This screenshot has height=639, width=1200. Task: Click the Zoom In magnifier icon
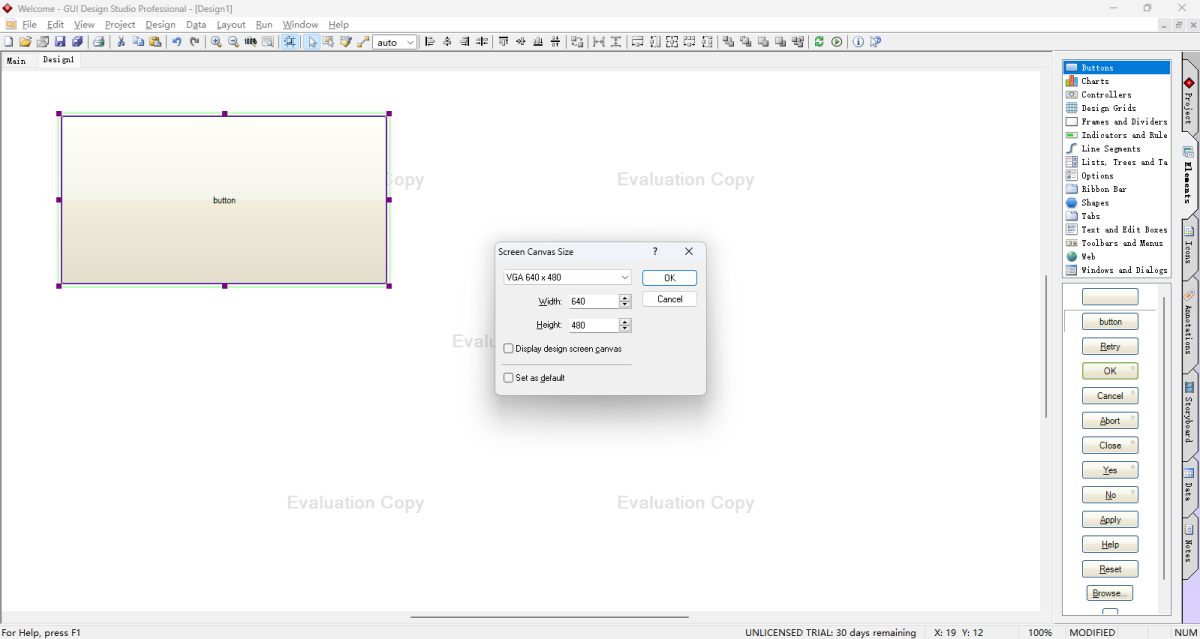pyautogui.click(x=216, y=42)
